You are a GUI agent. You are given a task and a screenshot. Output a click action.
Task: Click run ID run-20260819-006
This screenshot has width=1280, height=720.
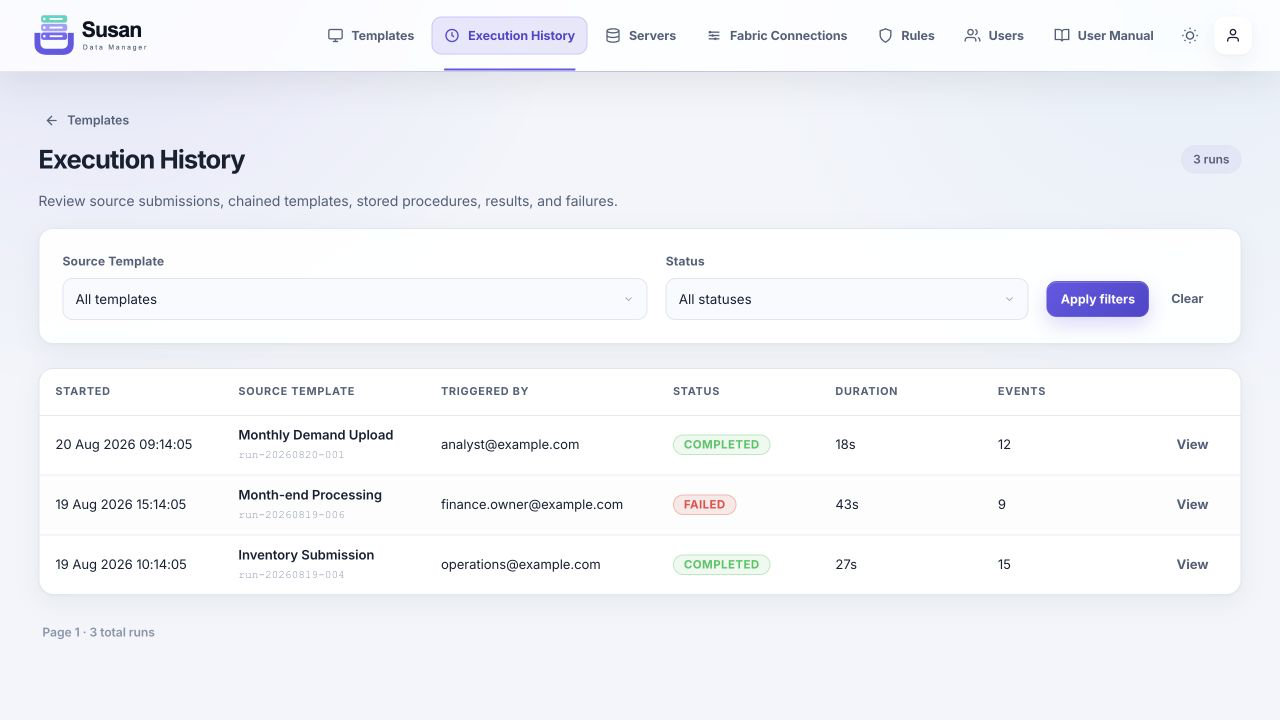point(291,515)
